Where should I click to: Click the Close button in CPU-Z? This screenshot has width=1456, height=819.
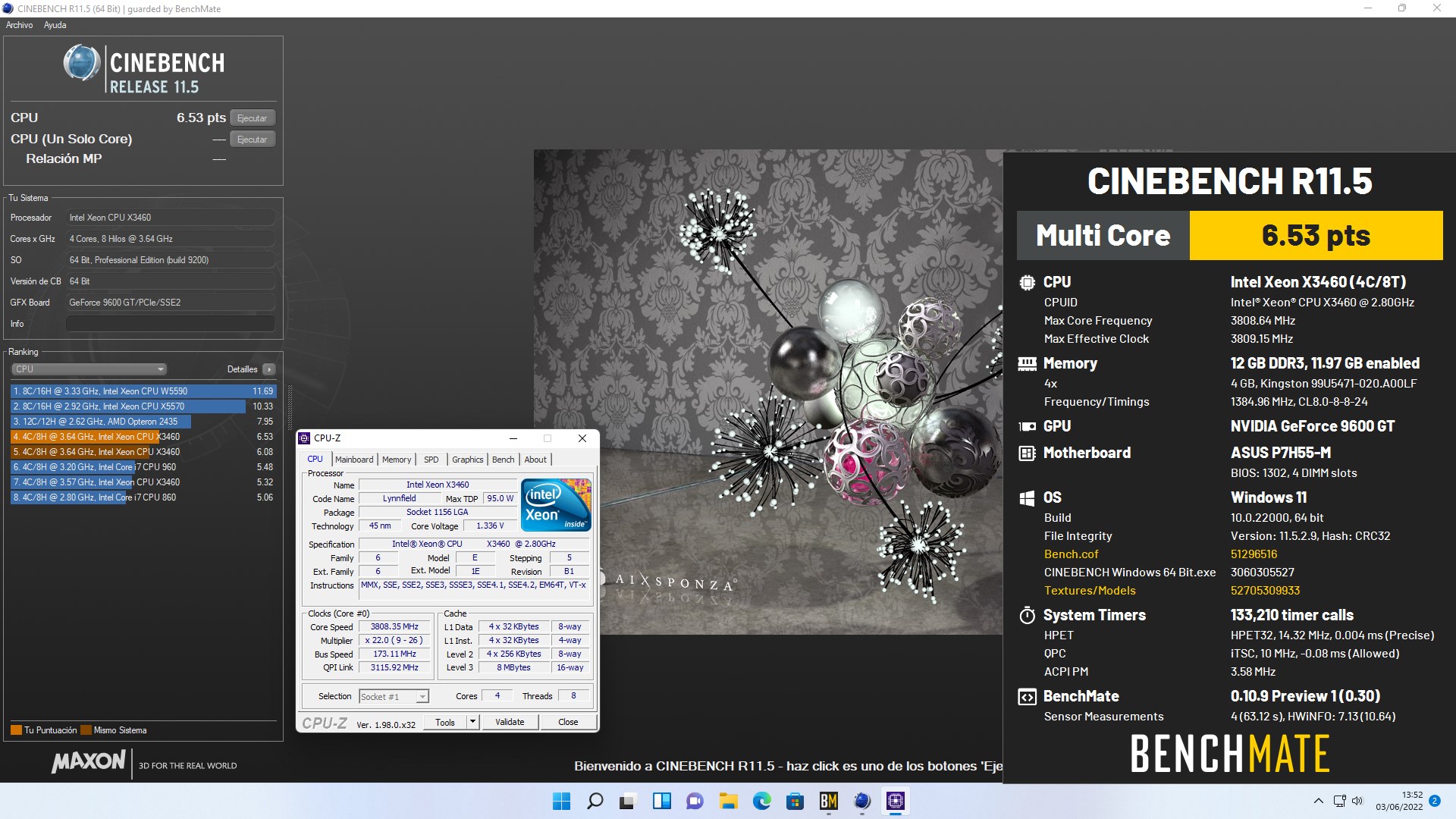(568, 723)
